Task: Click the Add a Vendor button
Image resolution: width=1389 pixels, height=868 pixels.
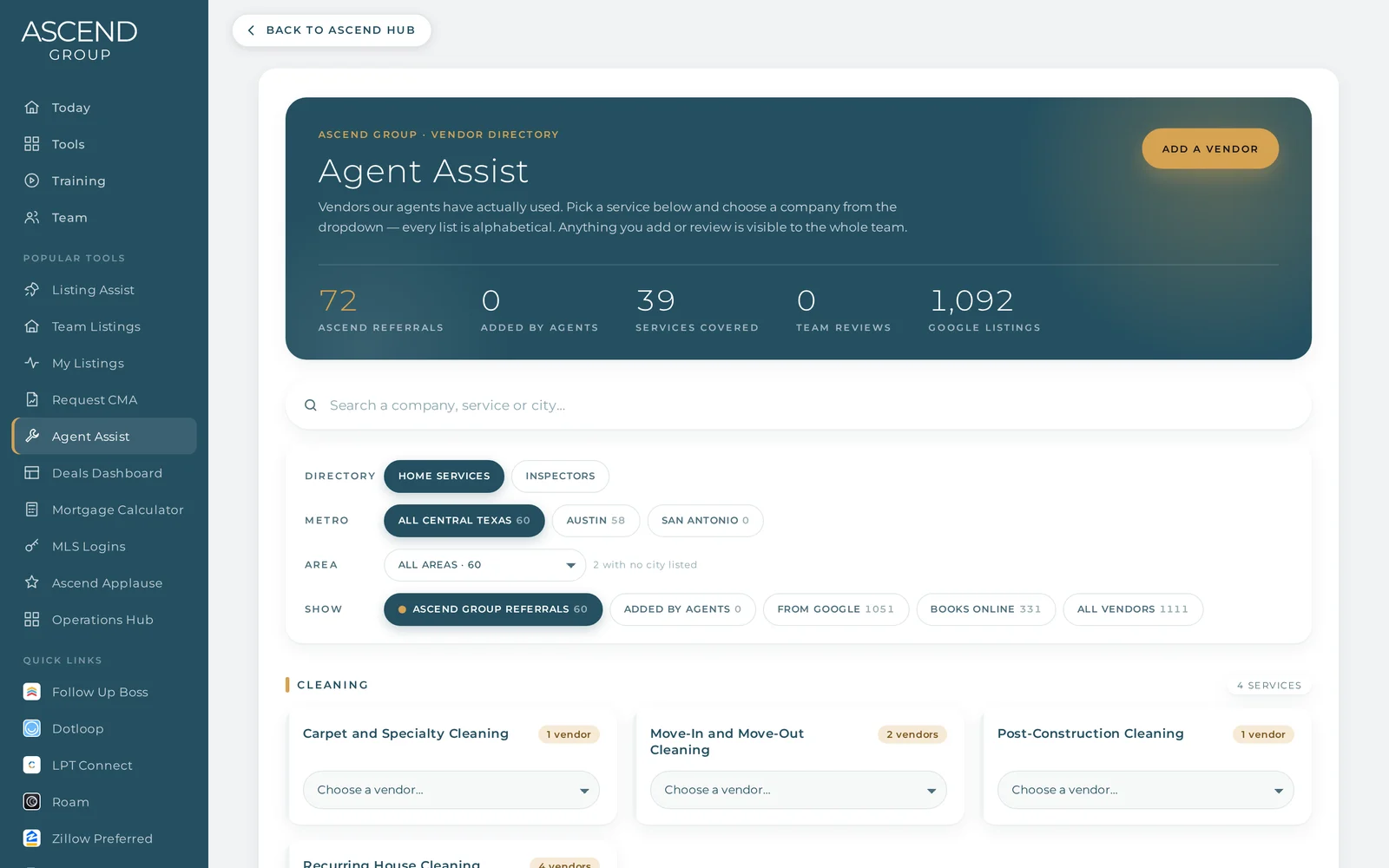Action: point(1210,148)
